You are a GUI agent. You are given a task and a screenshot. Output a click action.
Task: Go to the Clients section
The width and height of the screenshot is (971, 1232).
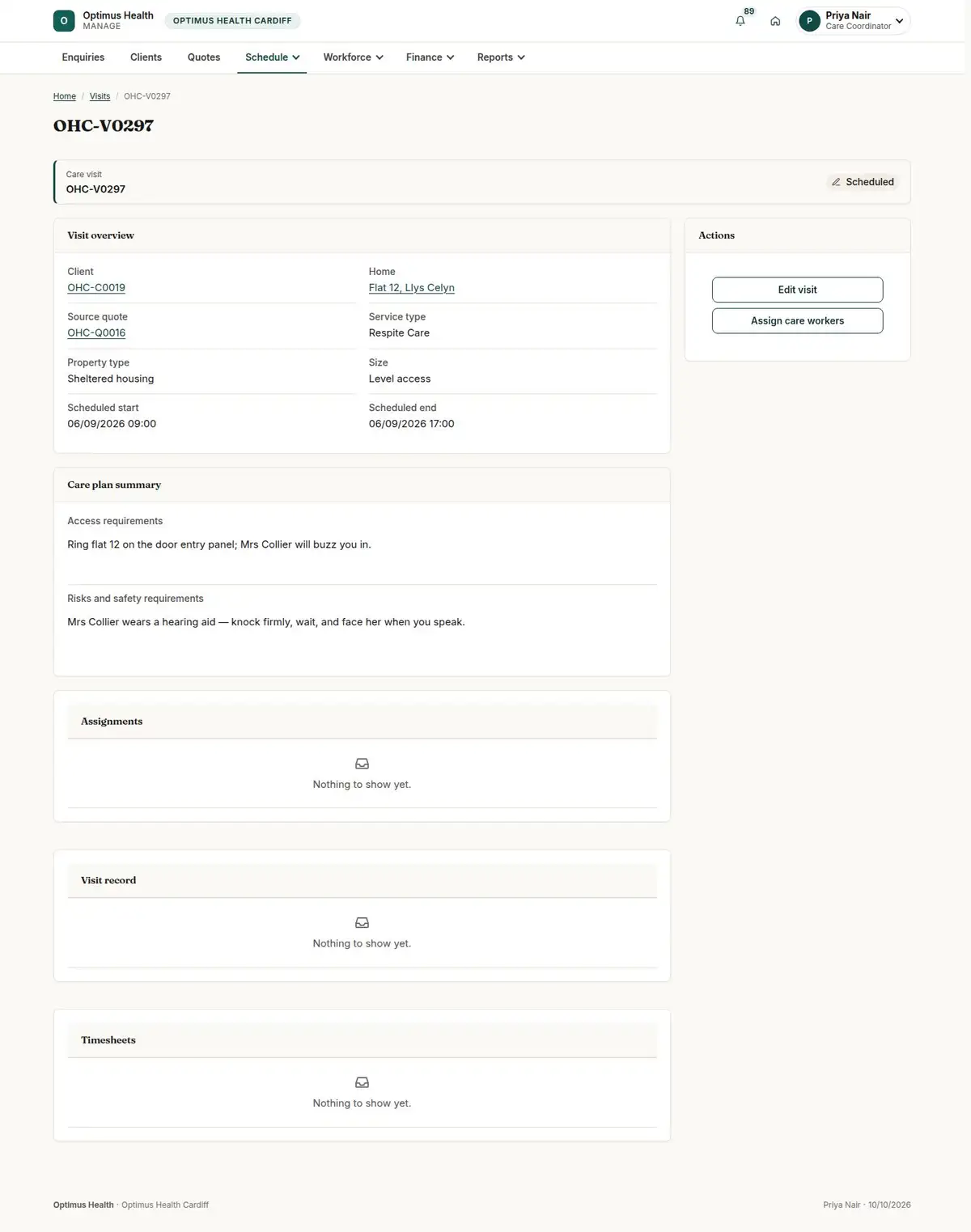pos(146,57)
